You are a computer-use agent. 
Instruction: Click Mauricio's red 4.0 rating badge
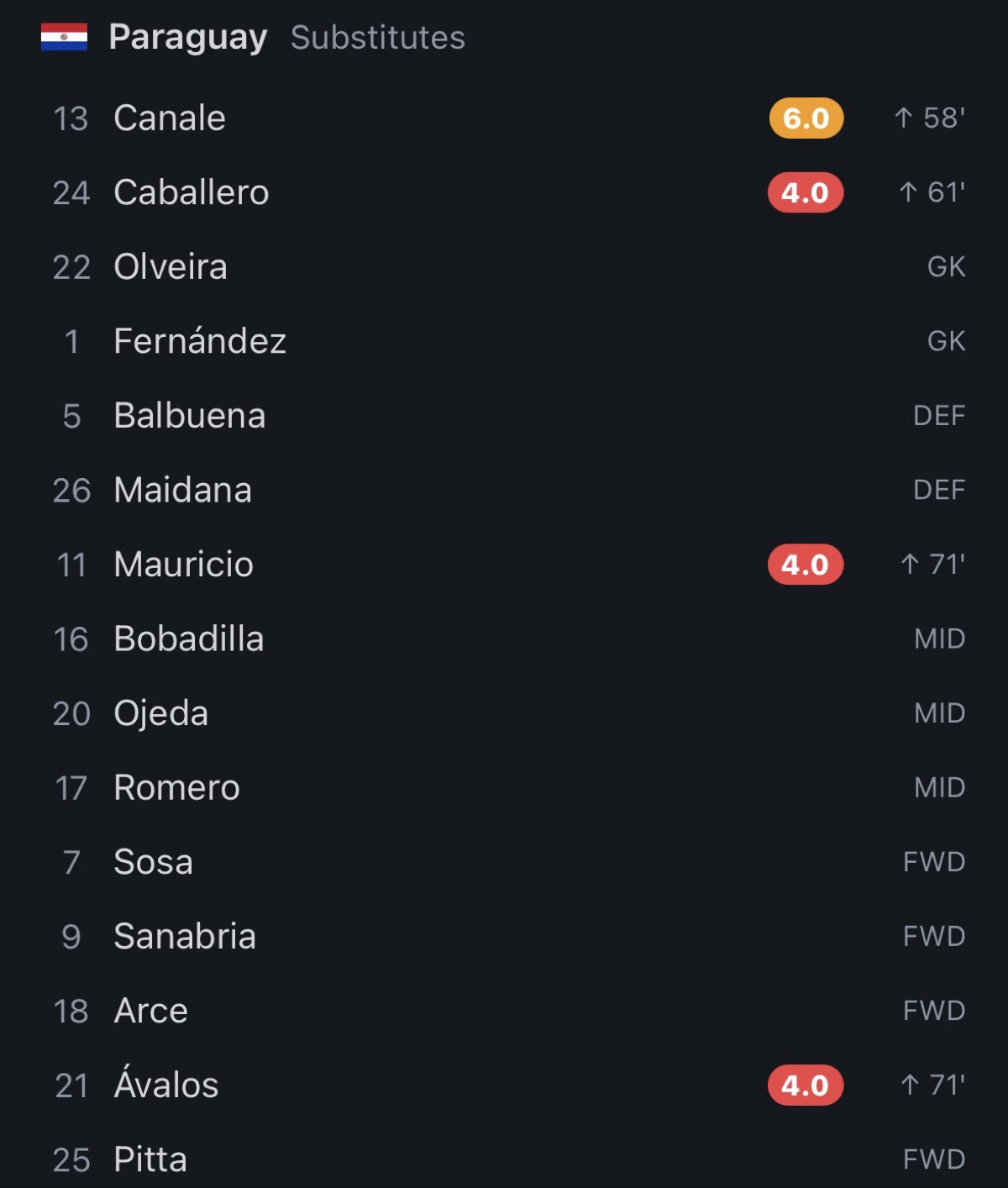pos(806,565)
